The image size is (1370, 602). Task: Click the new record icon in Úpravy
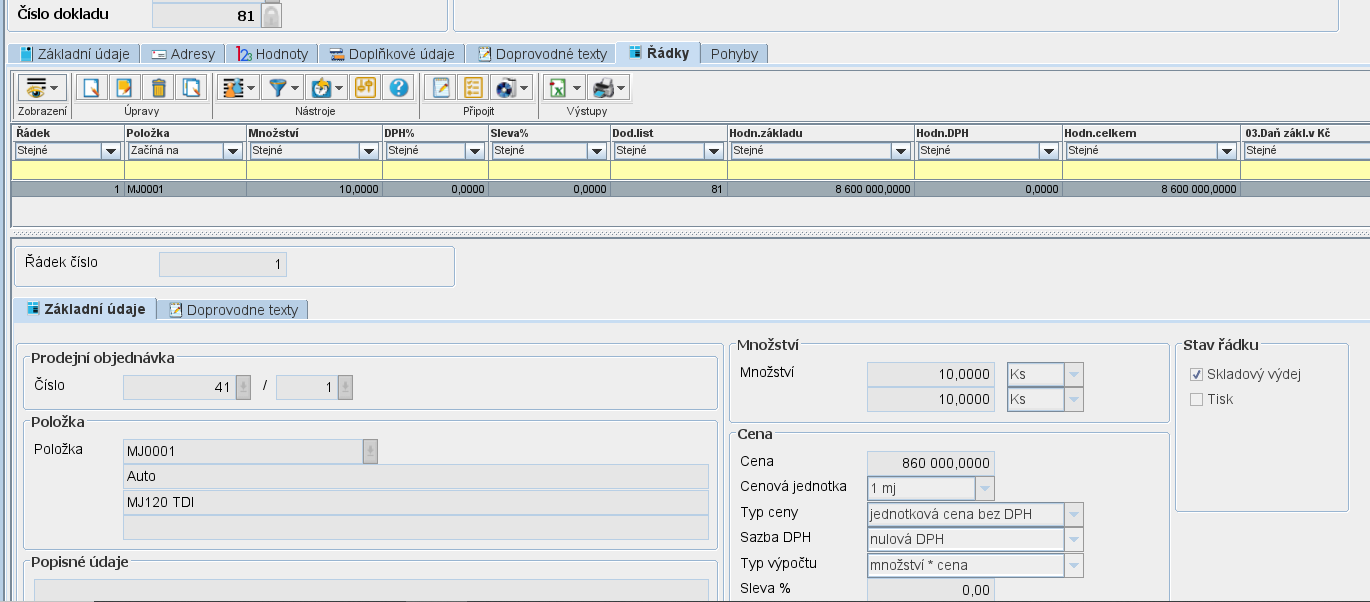coord(91,88)
